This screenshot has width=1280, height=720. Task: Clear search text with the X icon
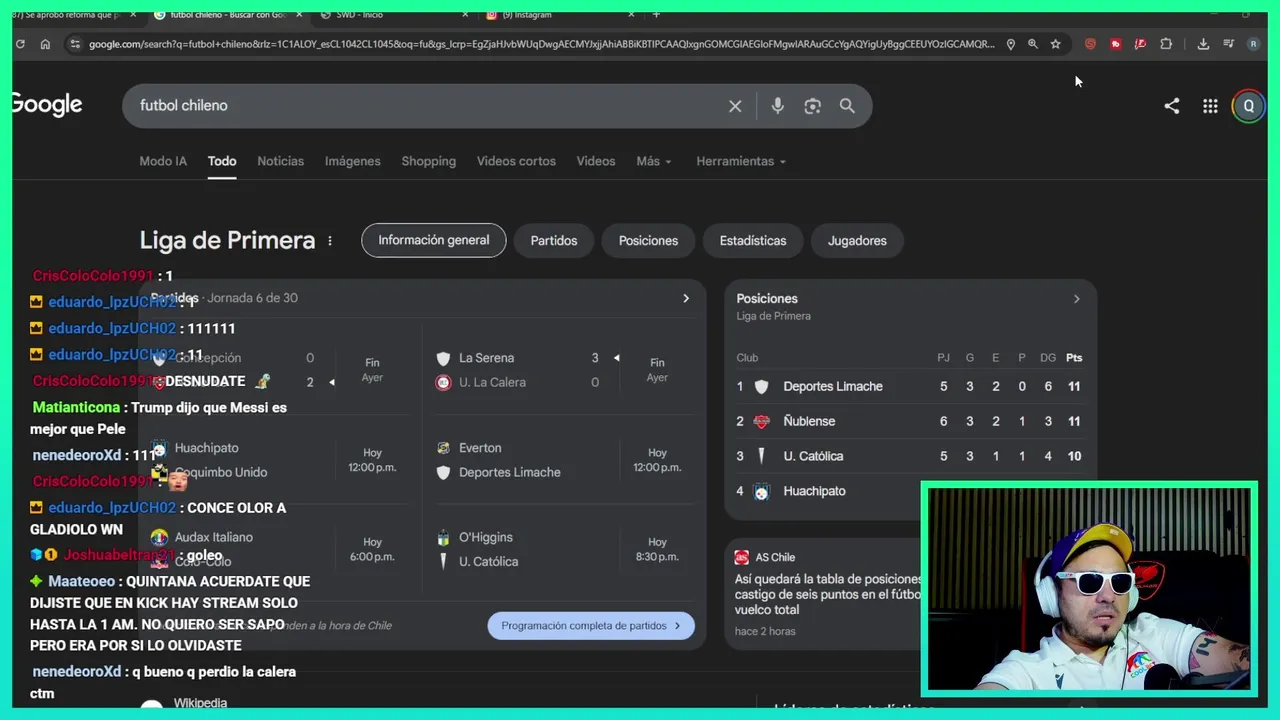[735, 106]
